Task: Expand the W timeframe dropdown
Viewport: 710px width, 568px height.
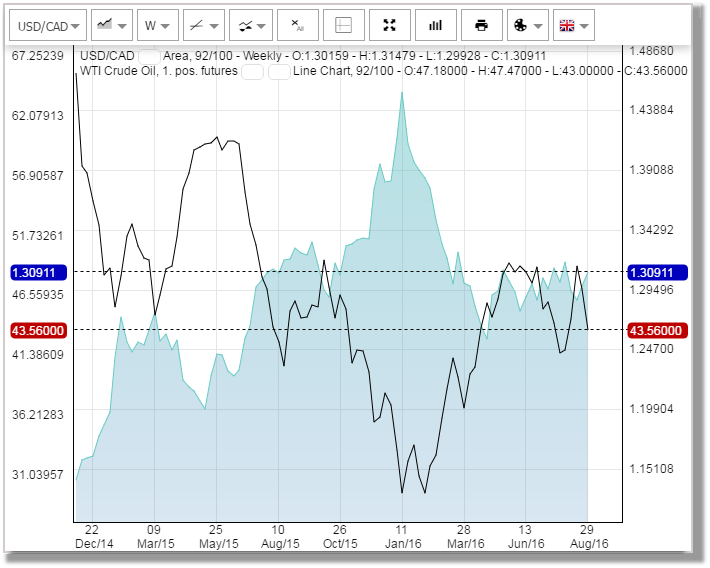Action: pyautogui.click(x=156, y=25)
